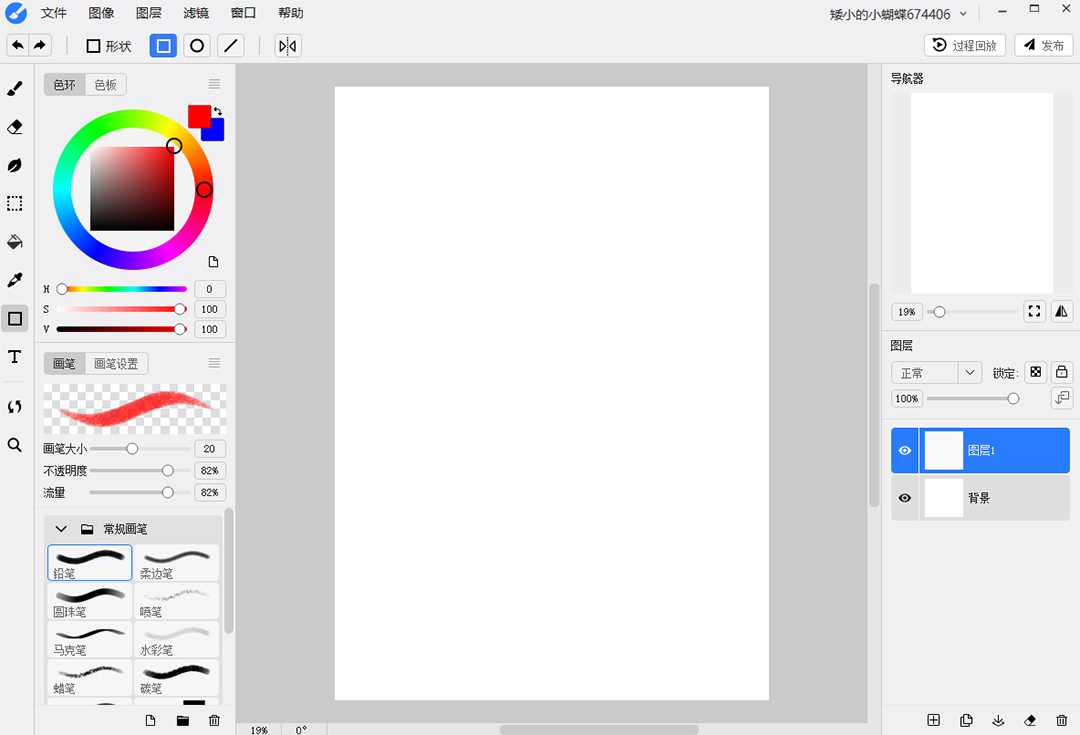The image size is (1080, 735).
Task: Click the layer opacity 100% field
Action: 906,398
